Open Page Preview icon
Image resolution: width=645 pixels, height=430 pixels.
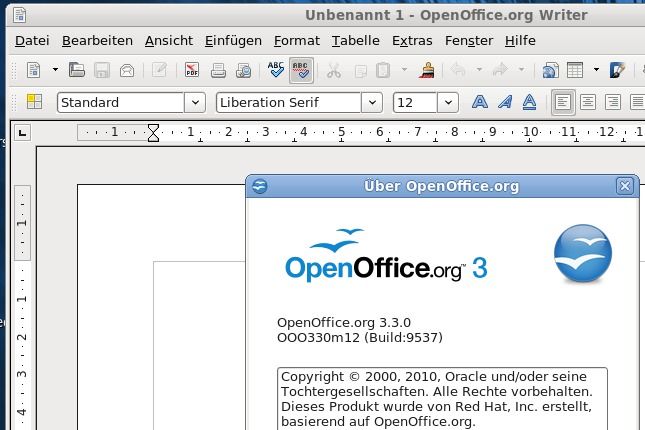tap(244, 70)
